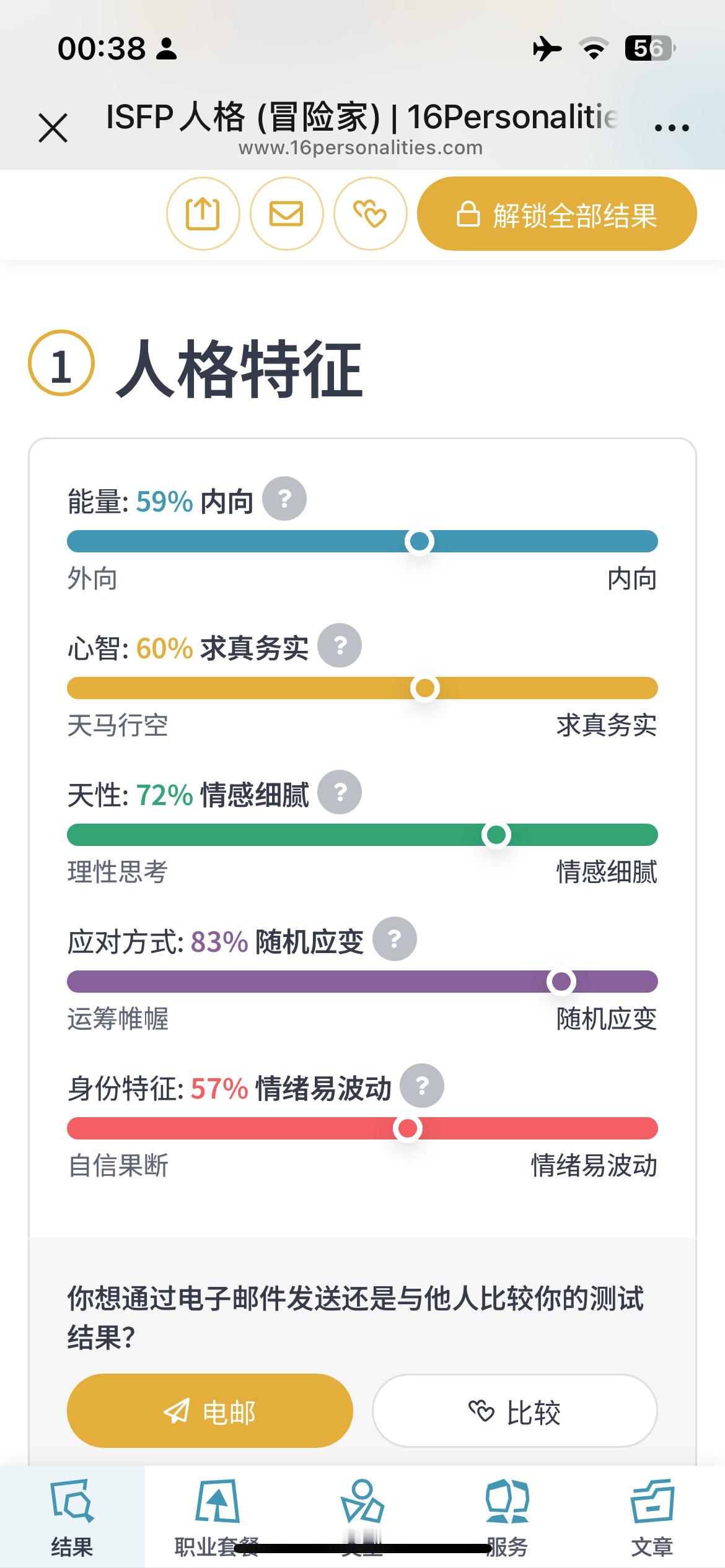The image size is (725, 1568).
Task: Open the three-dot more options menu
Action: pos(672,128)
